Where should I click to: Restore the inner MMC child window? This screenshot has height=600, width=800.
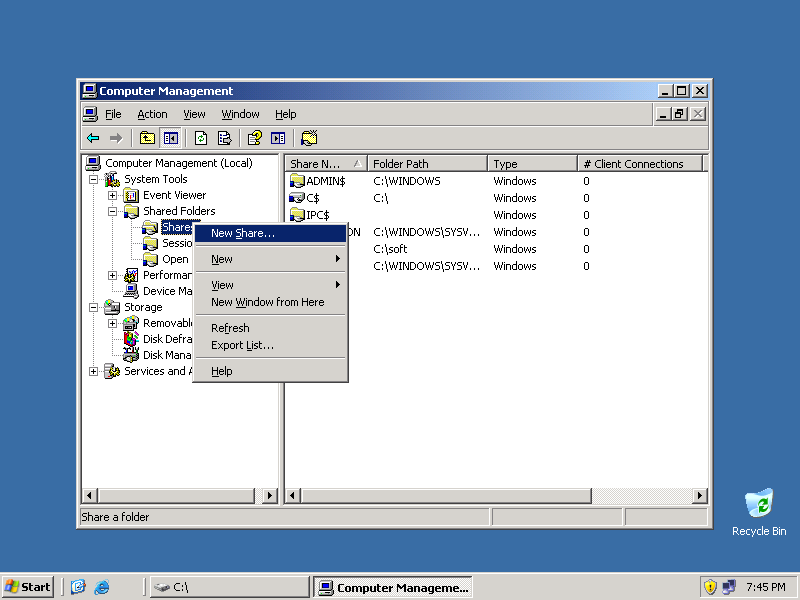[x=680, y=114]
